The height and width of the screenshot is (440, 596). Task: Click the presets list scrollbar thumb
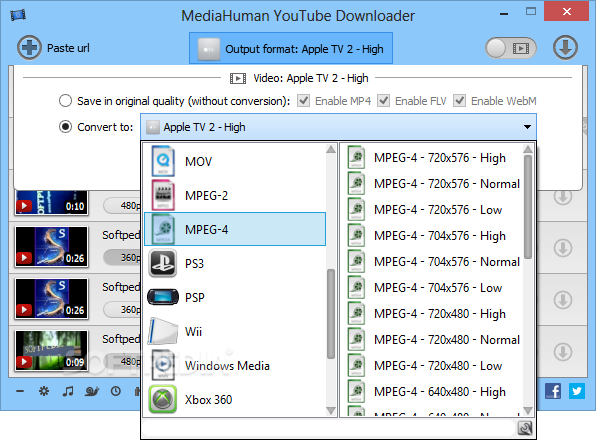(x=528, y=207)
